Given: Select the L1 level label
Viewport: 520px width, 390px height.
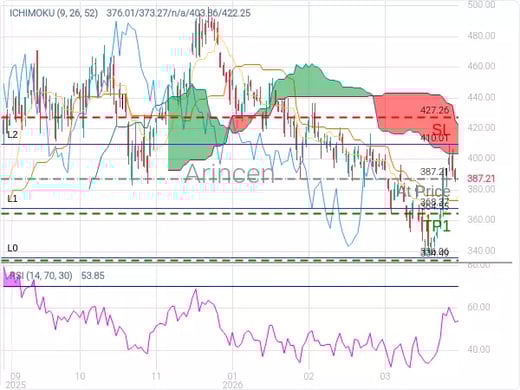Looking at the screenshot, I should pyautogui.click(x=12, y=199).
